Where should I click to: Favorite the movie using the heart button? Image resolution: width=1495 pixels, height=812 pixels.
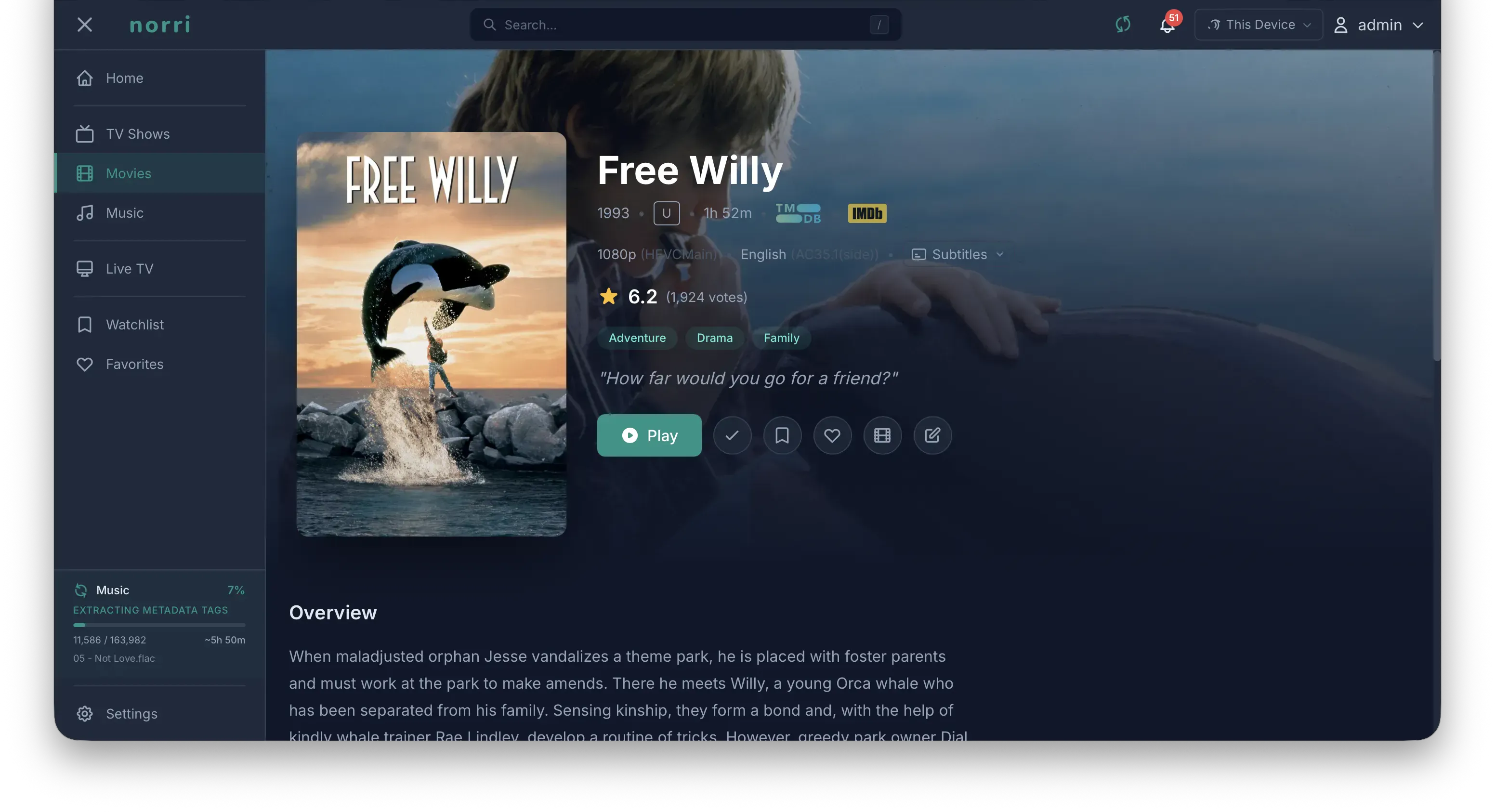(832, 435)
